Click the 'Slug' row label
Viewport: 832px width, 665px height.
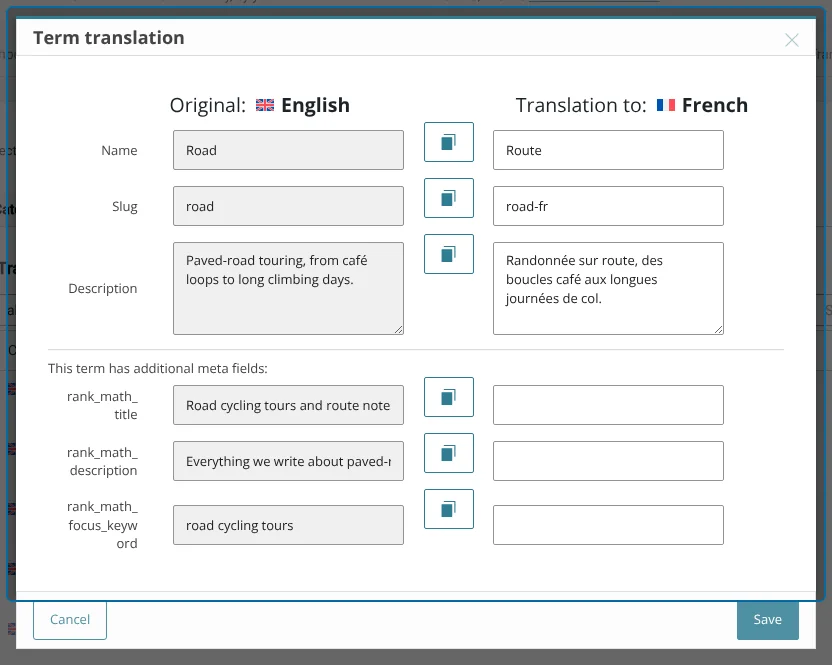125,206
